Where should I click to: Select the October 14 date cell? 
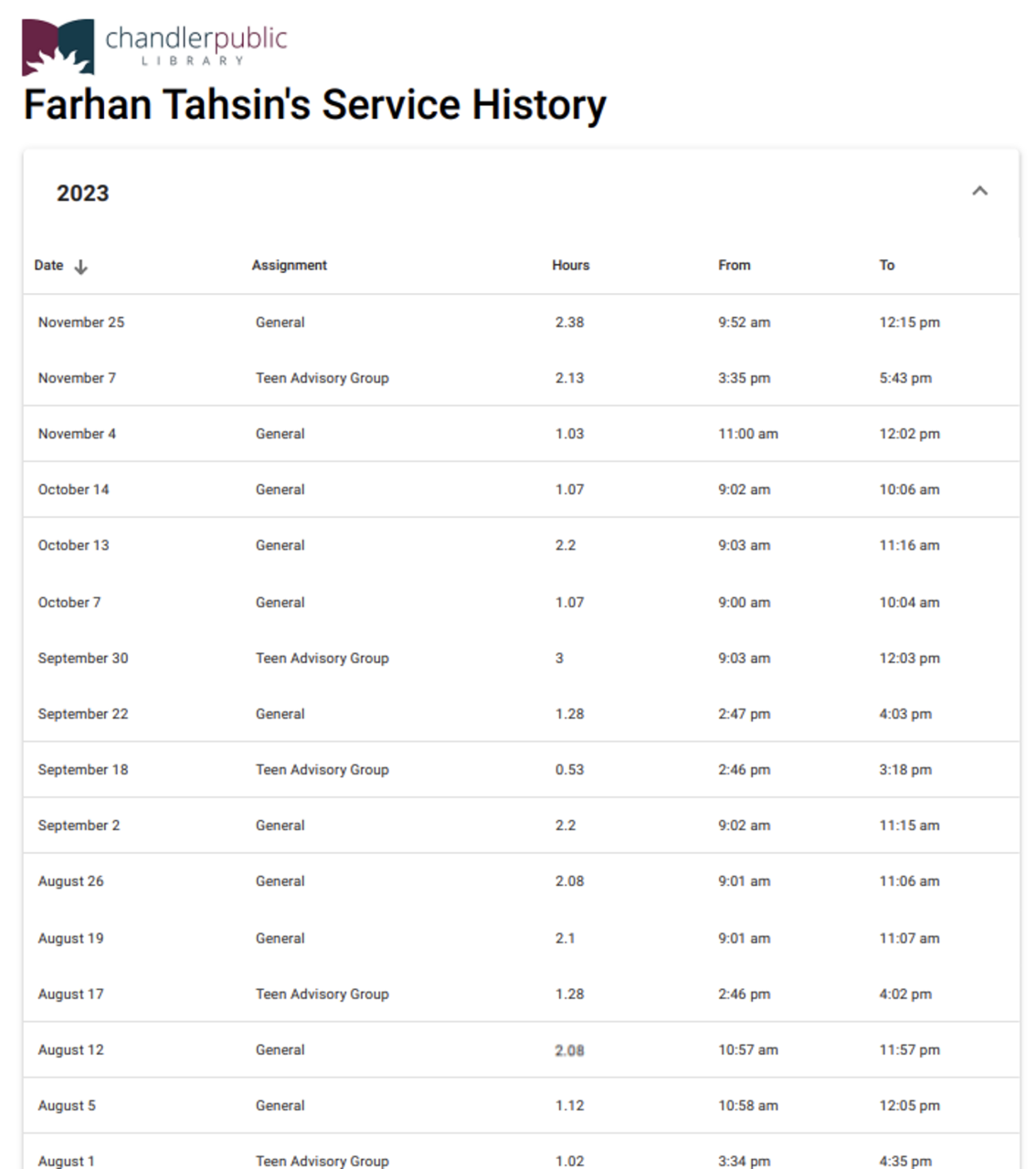coord(73,490)
